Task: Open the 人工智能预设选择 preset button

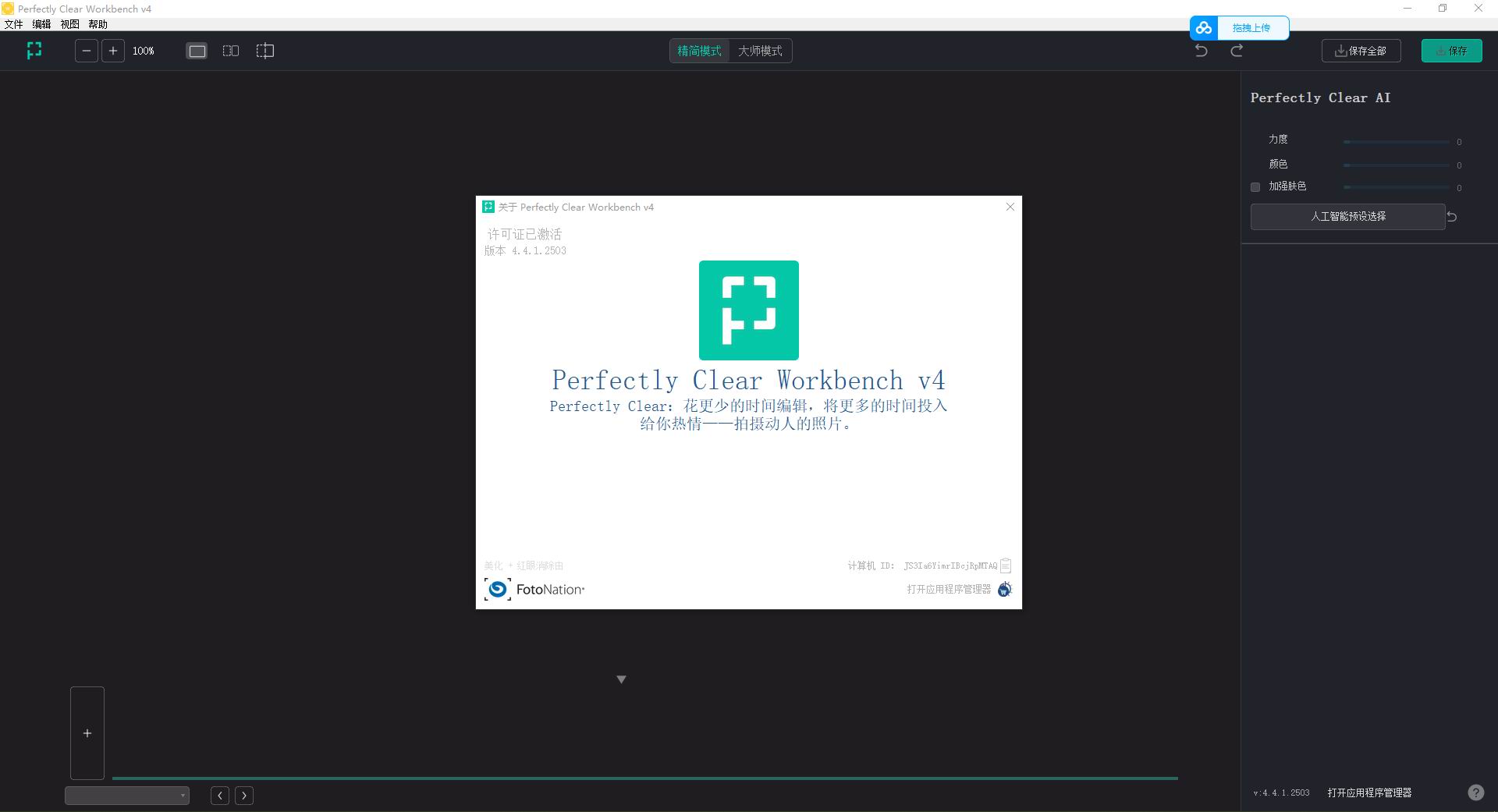Action: coord(1348,217)
